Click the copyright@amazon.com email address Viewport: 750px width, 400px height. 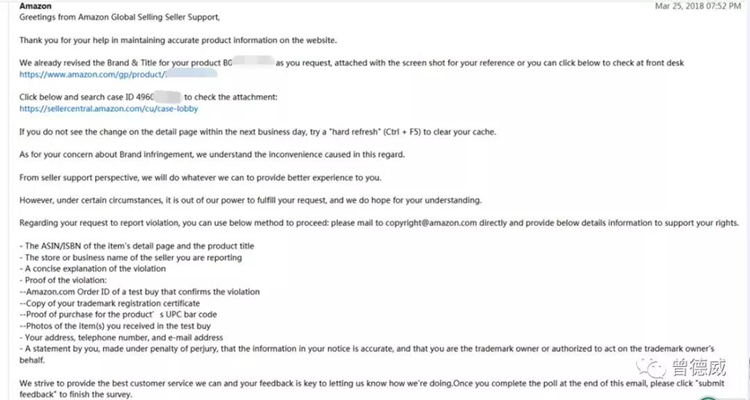(x=431, y=223)
